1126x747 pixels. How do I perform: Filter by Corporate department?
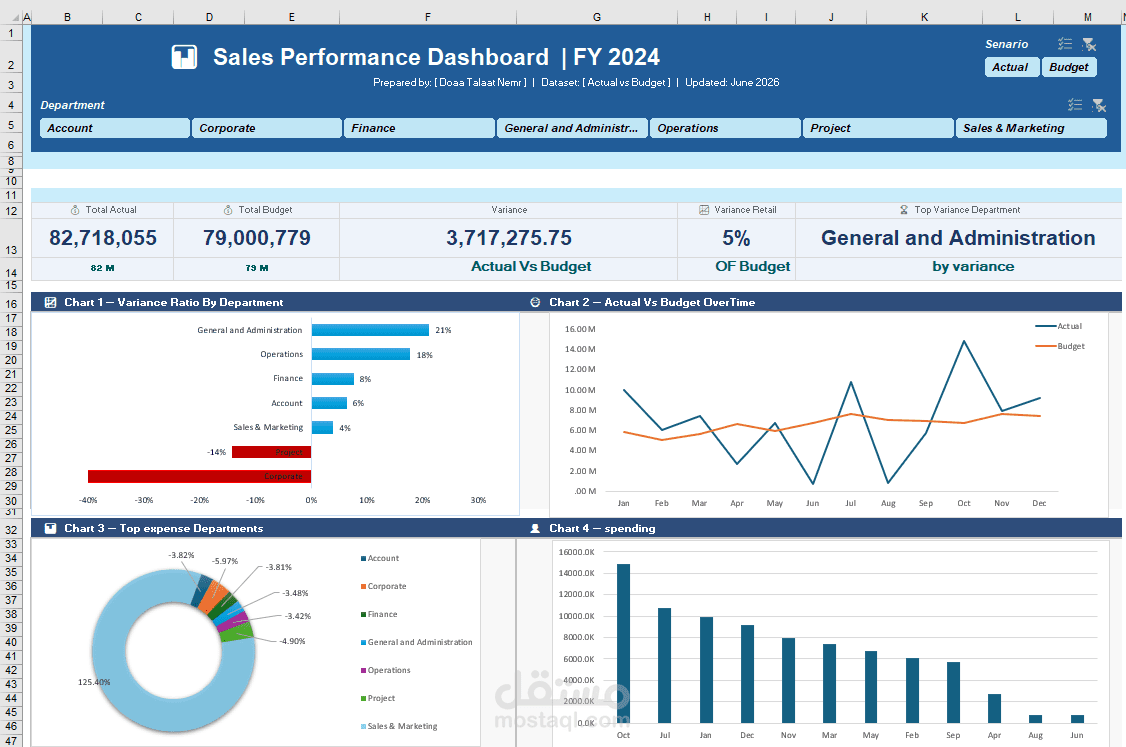click(x=266, y=128)
